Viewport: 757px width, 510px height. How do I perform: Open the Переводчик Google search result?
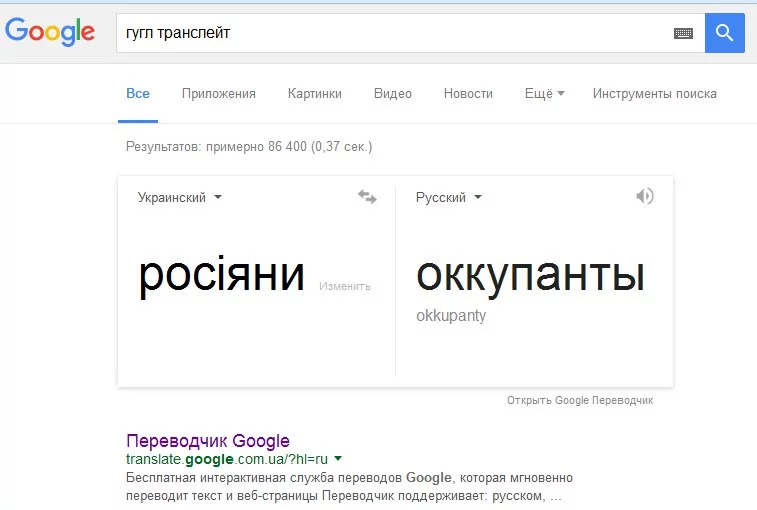click(208, 440)
